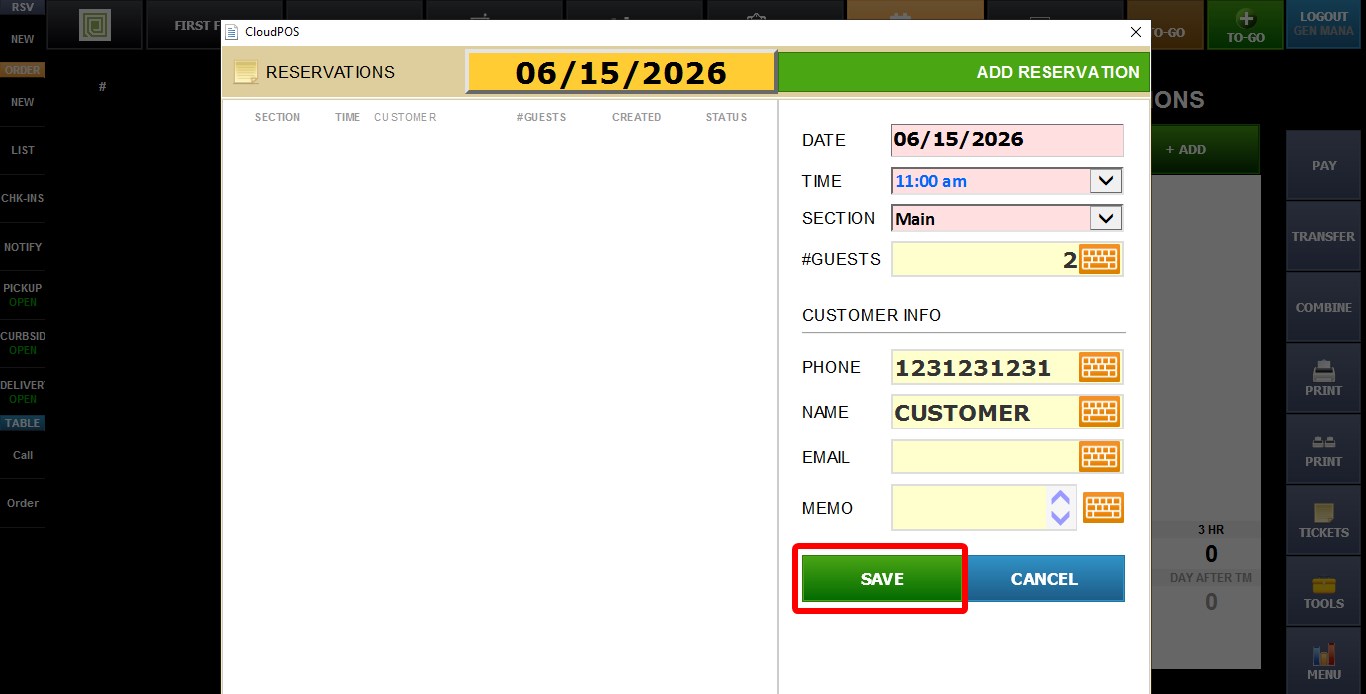Open keyboard for the EMAIL field
This screenshot has width=1366, height=694.
1099,457
